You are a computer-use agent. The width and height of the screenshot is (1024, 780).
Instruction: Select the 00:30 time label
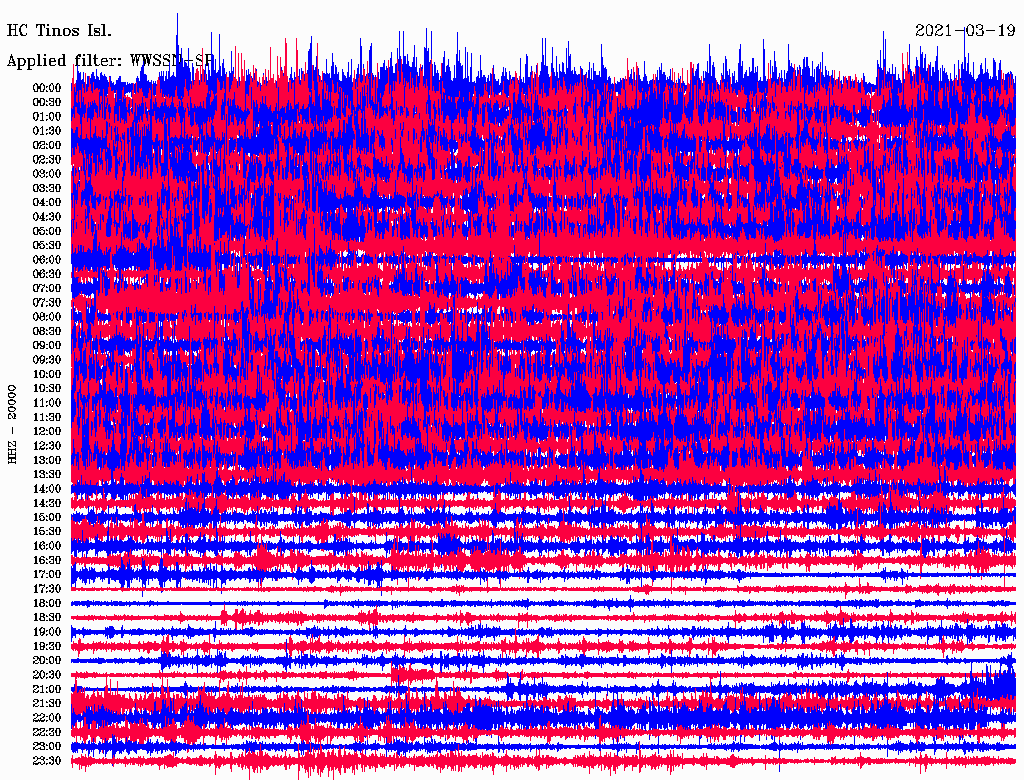tap(47, 102)
